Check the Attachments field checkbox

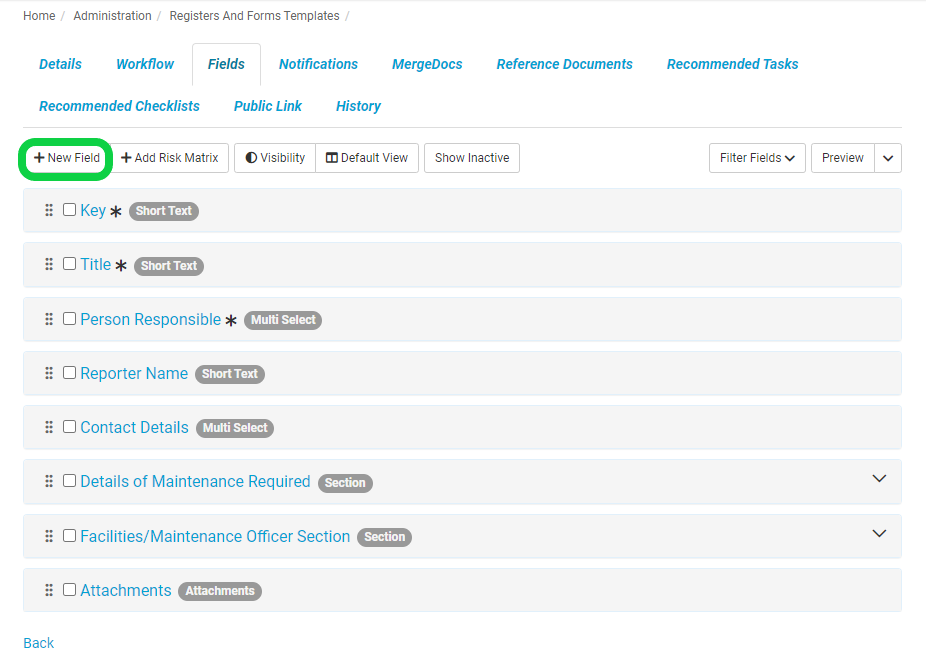click(x=69, y=589)
